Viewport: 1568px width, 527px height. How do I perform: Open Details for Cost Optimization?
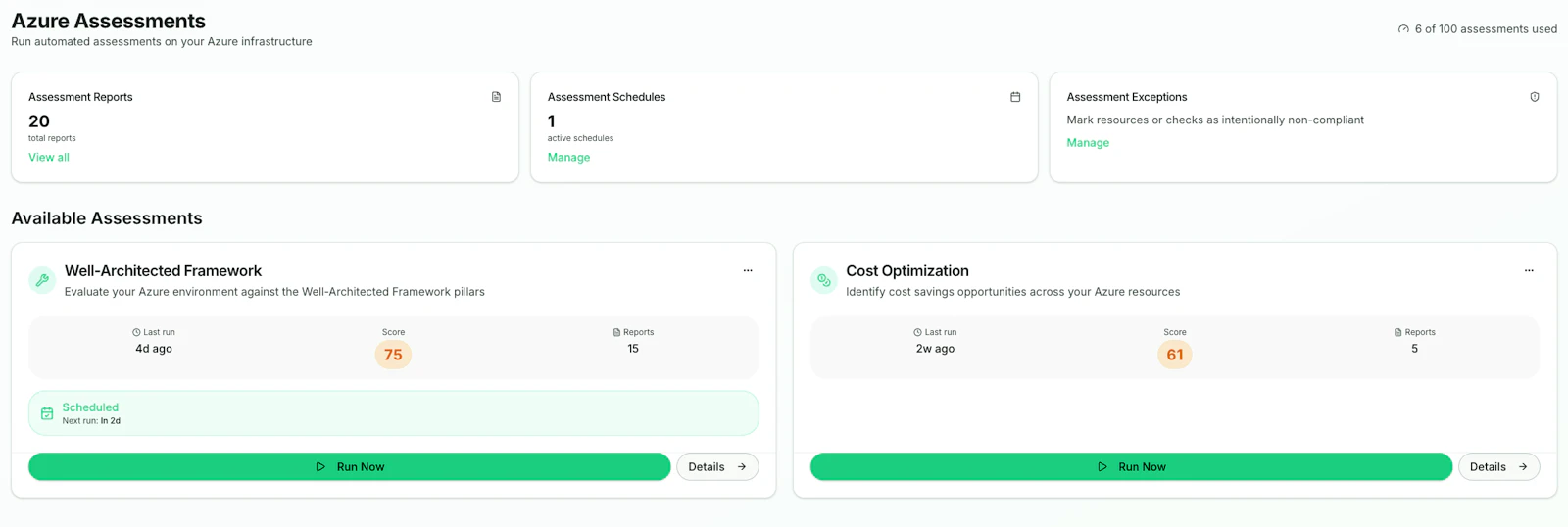click(x=1498, y=467)
